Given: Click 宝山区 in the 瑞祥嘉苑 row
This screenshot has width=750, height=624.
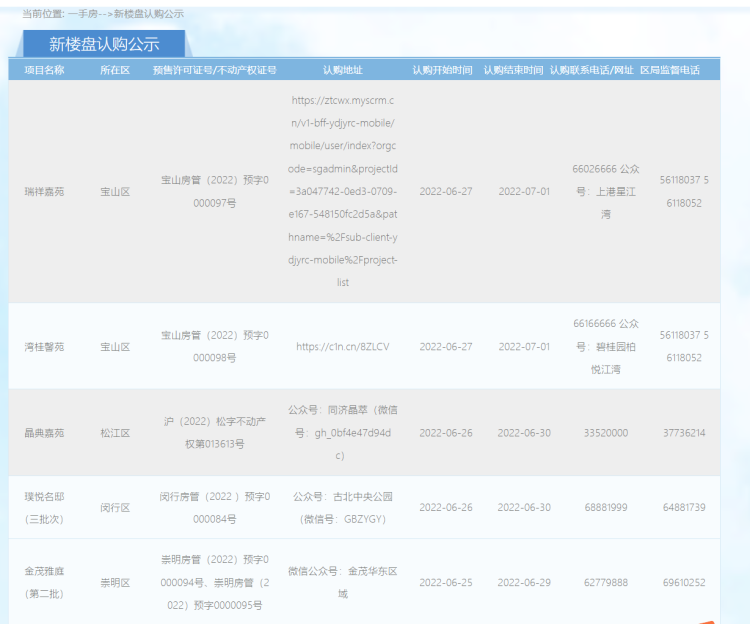Looking at the screenshot, I should coord(115,192).
